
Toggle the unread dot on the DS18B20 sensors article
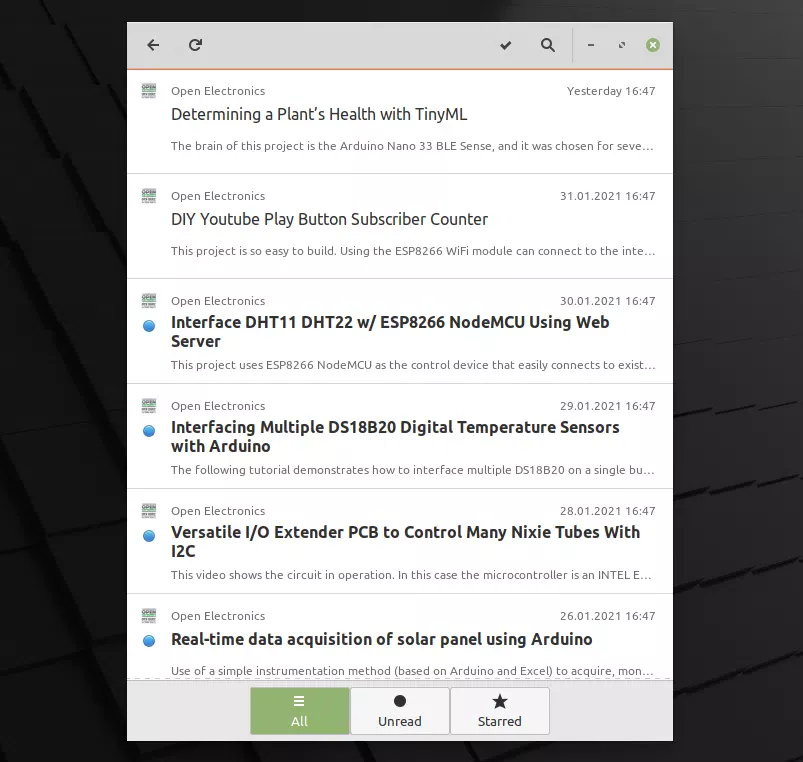[x=151, y=430]
